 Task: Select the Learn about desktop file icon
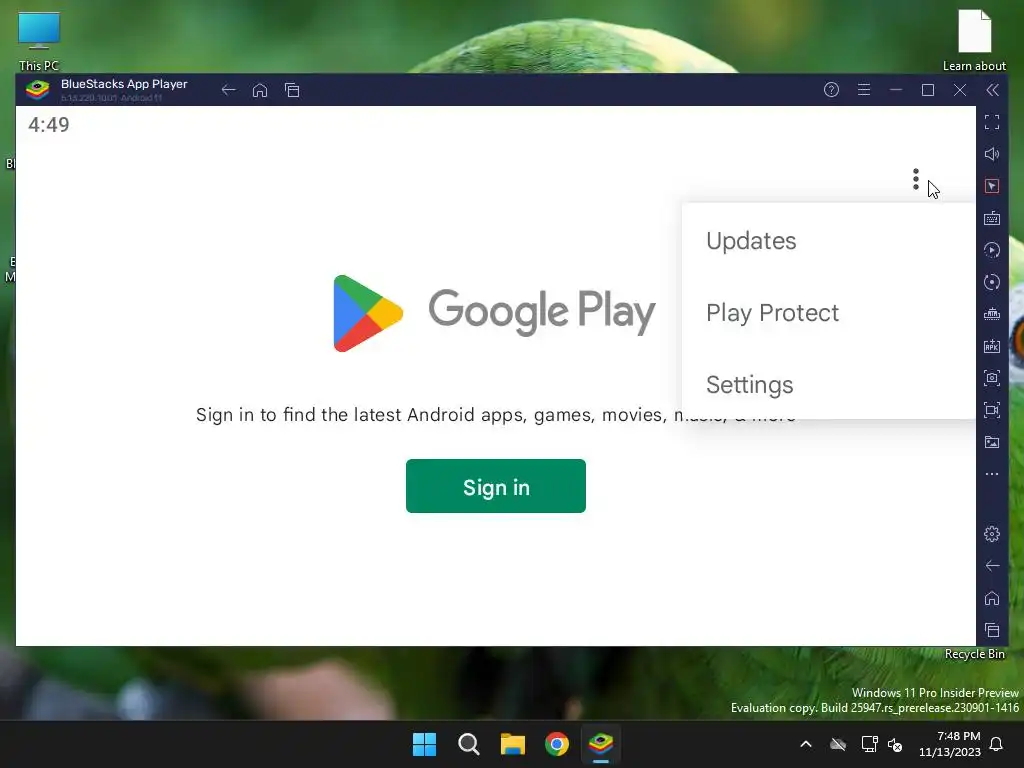coord(974,40)
